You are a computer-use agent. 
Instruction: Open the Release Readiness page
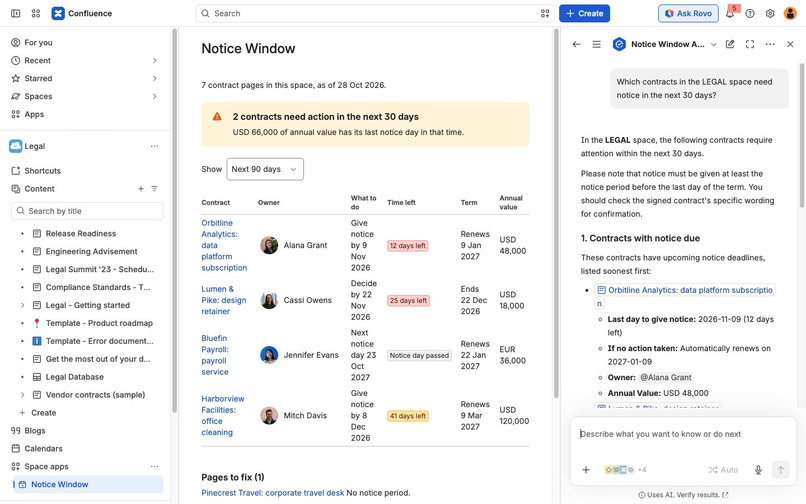(x=81, y=233)
